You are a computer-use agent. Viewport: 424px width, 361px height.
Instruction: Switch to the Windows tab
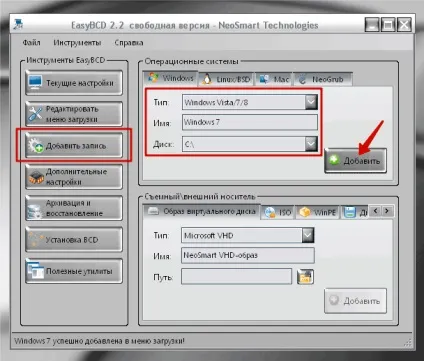pos(170,78)
